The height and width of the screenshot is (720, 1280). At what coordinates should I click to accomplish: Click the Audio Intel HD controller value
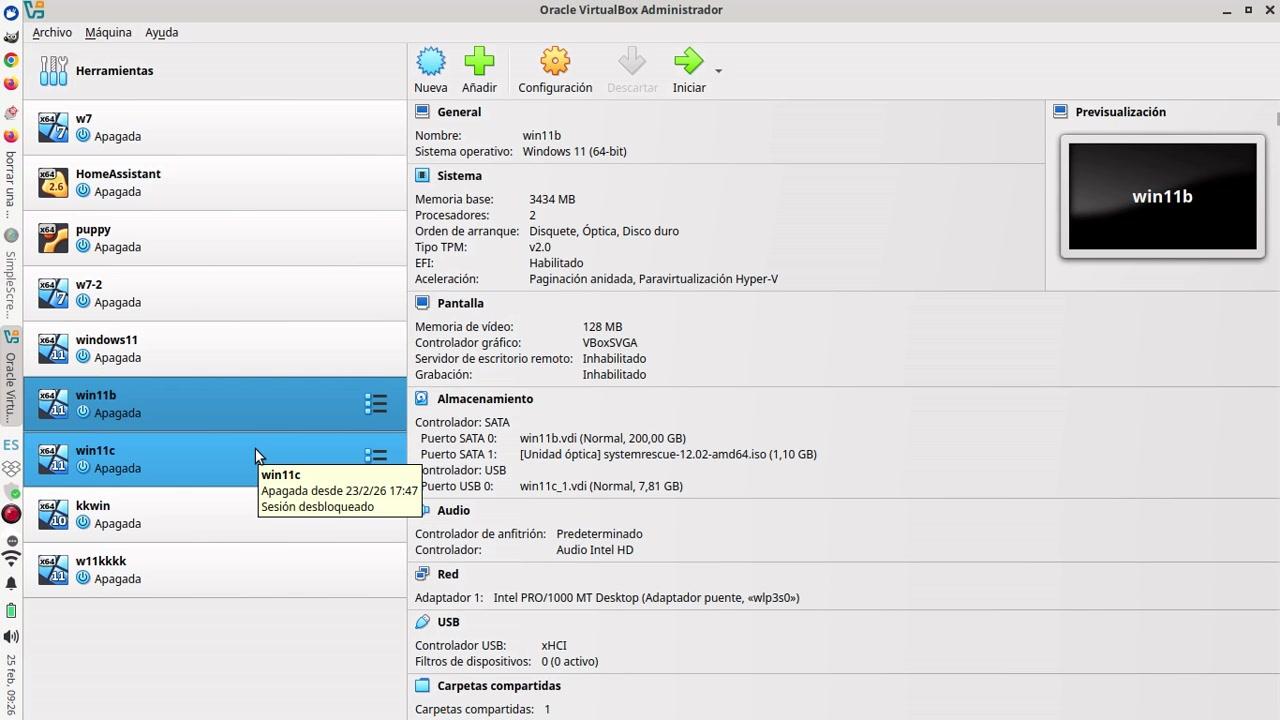coord(595,550)
